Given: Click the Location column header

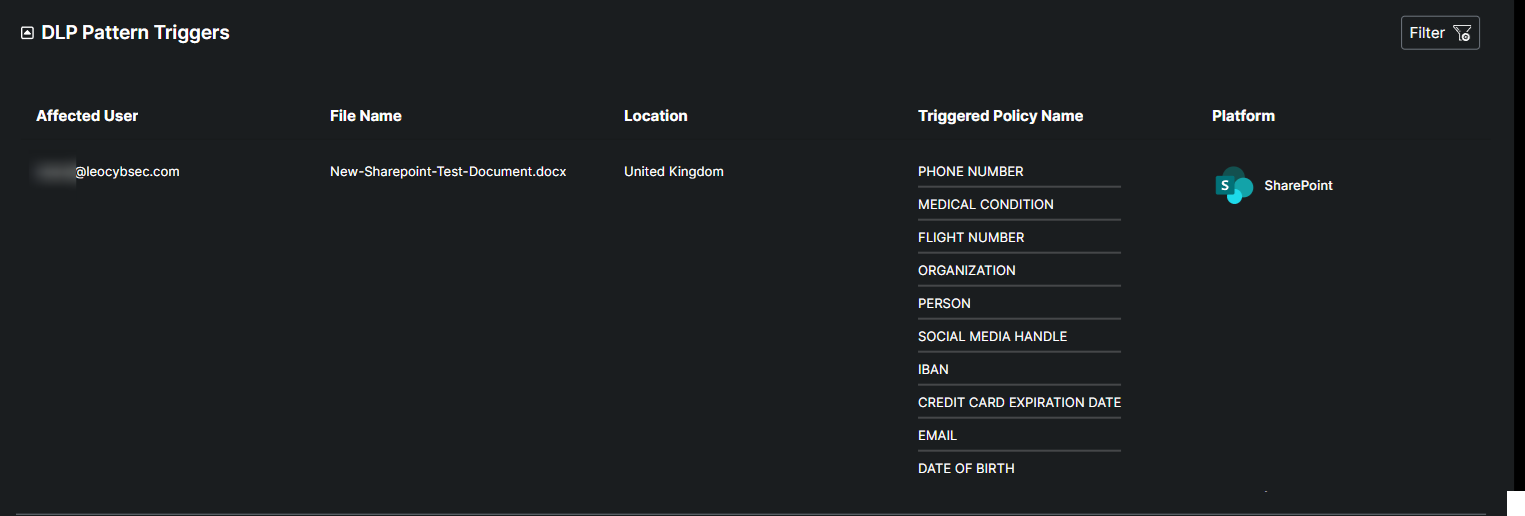Looking at the screenshot, I should click(x=655, y=116).
